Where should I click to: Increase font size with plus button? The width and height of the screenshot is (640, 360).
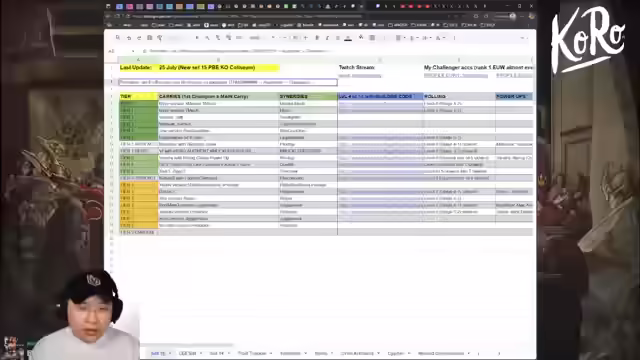pyautogui.click(x=306, y=38)
